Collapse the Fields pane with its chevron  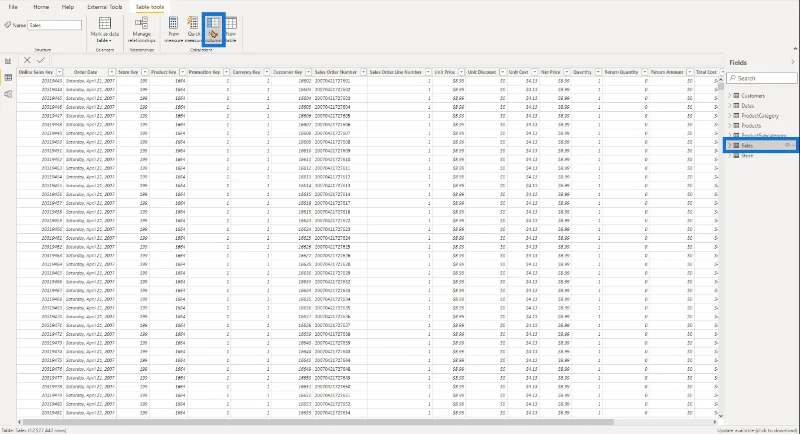pyautogui.click(x=792, y=62)
